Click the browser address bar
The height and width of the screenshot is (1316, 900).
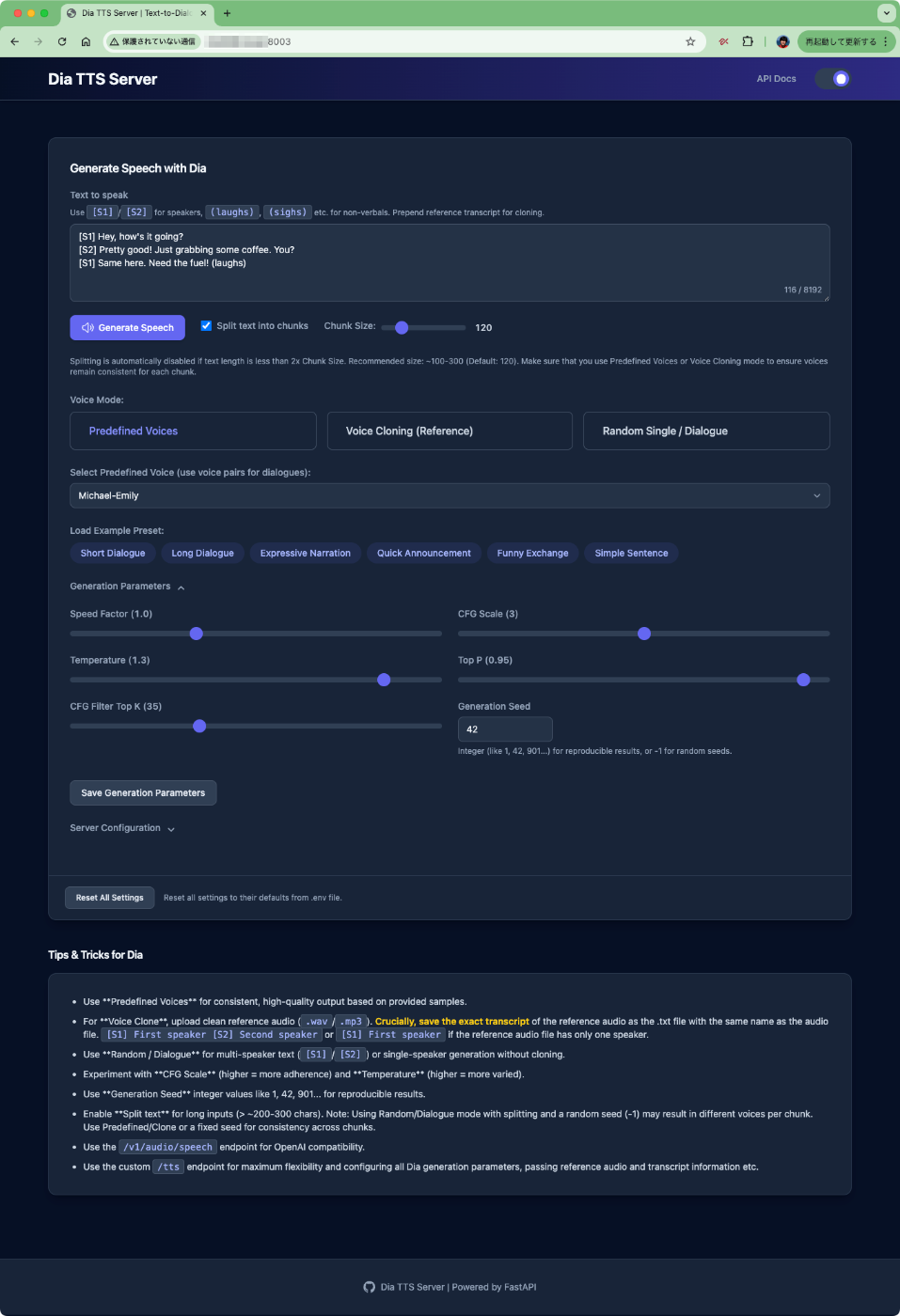pyautogui.click(x=404, y=41)
